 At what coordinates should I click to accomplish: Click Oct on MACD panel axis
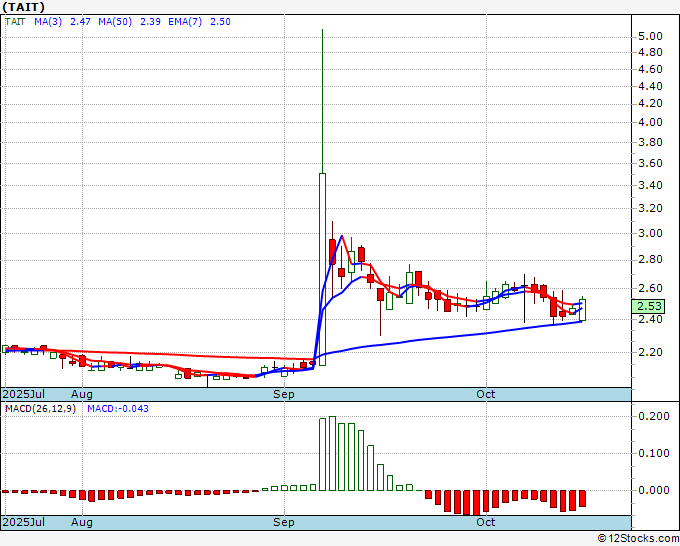[485, 522]
